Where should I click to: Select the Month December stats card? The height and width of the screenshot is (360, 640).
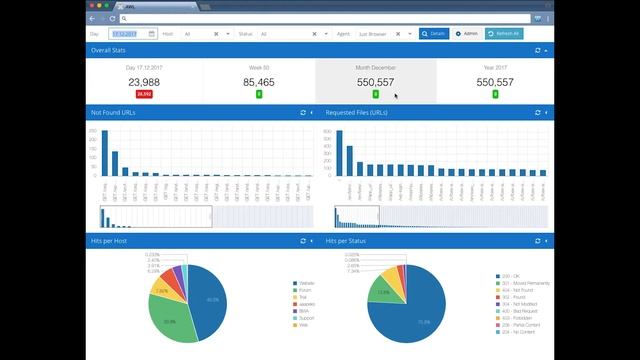coord(376,81)
